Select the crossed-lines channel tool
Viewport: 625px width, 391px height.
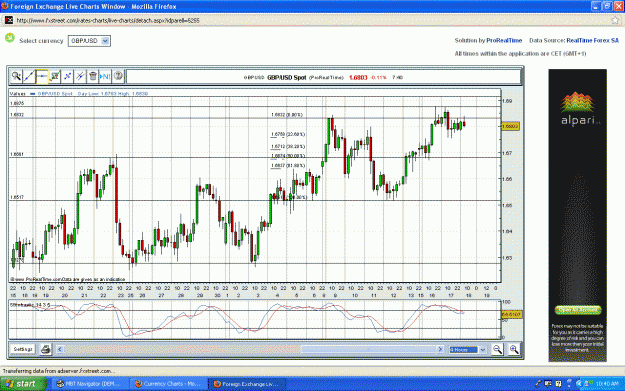[80, 76]
